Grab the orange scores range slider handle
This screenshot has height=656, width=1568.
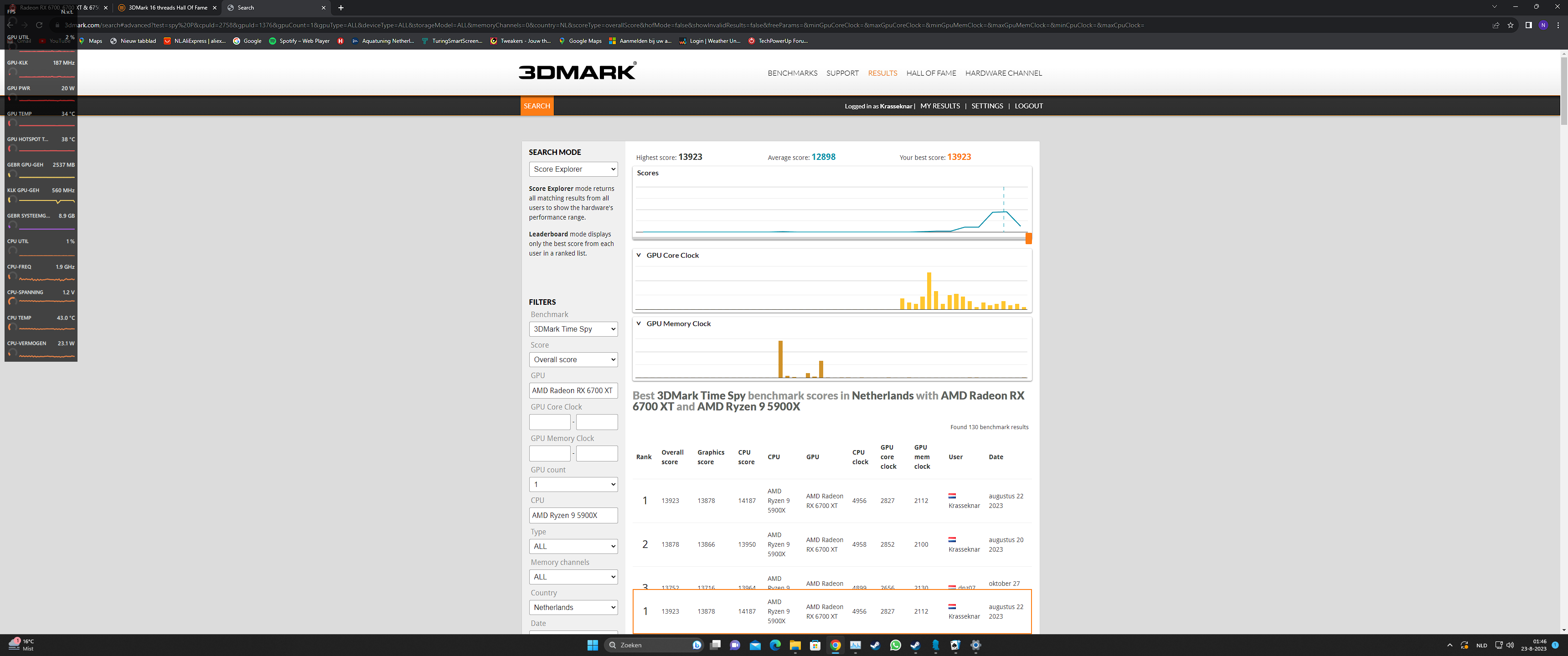tap(1029, 238)
